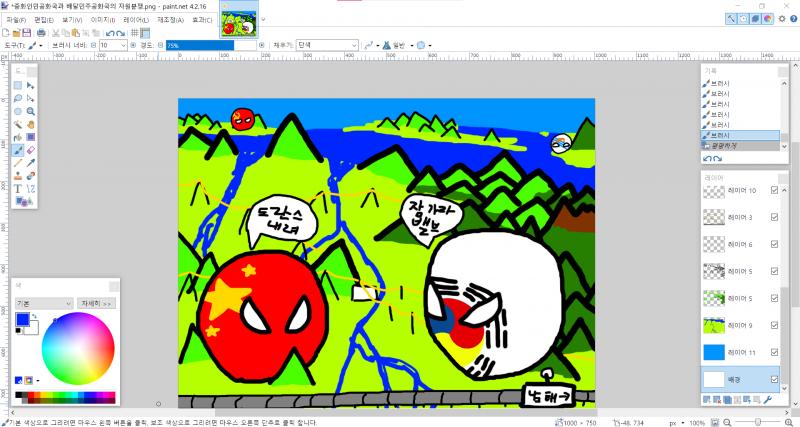The image size is (800, 427).
Task: Select the Move Selected Pixels tool
Action: tap(31, 85)
